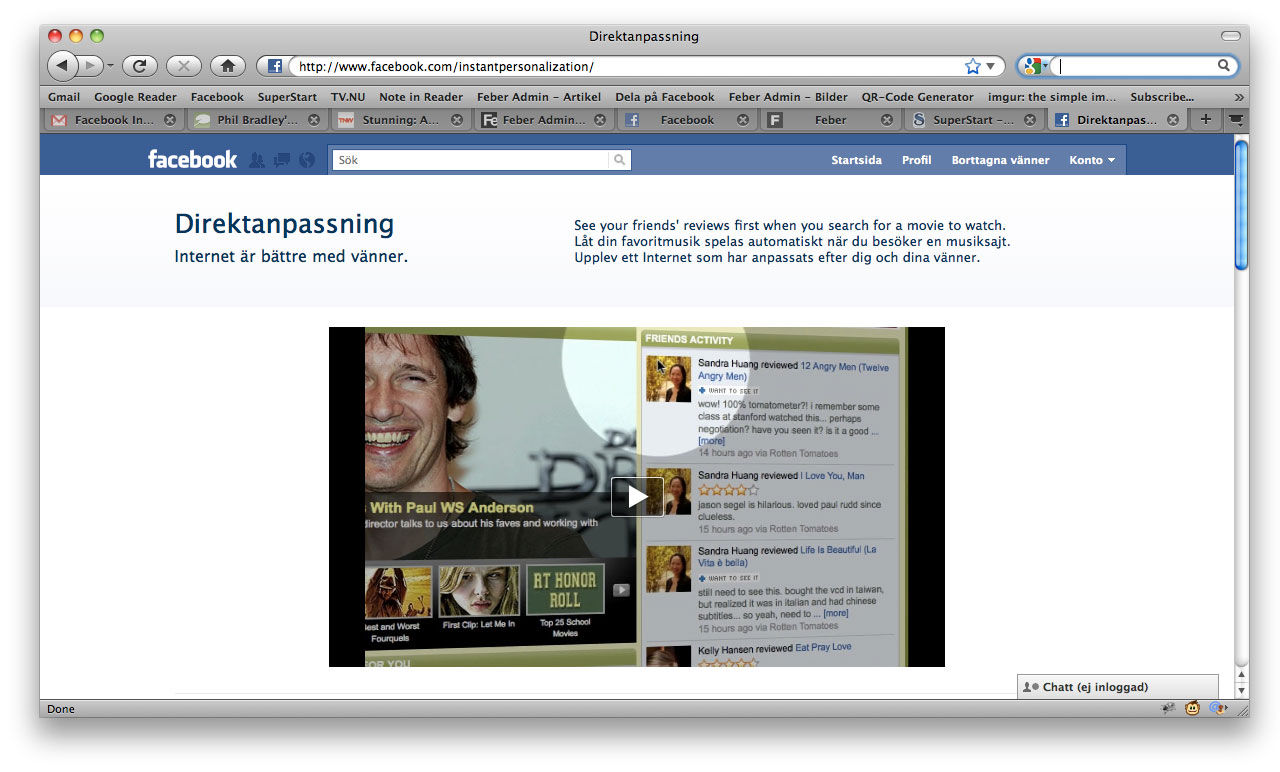Open the Profil link in the Facebook navbar
The width and height of the screenshot is (1280, 772).
pos(916,160)
